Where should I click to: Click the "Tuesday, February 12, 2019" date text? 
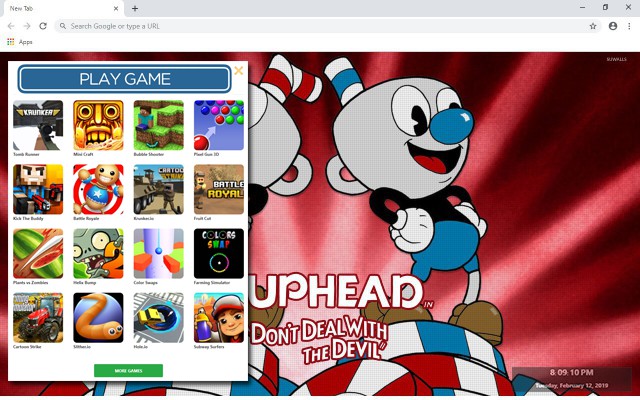572,385
